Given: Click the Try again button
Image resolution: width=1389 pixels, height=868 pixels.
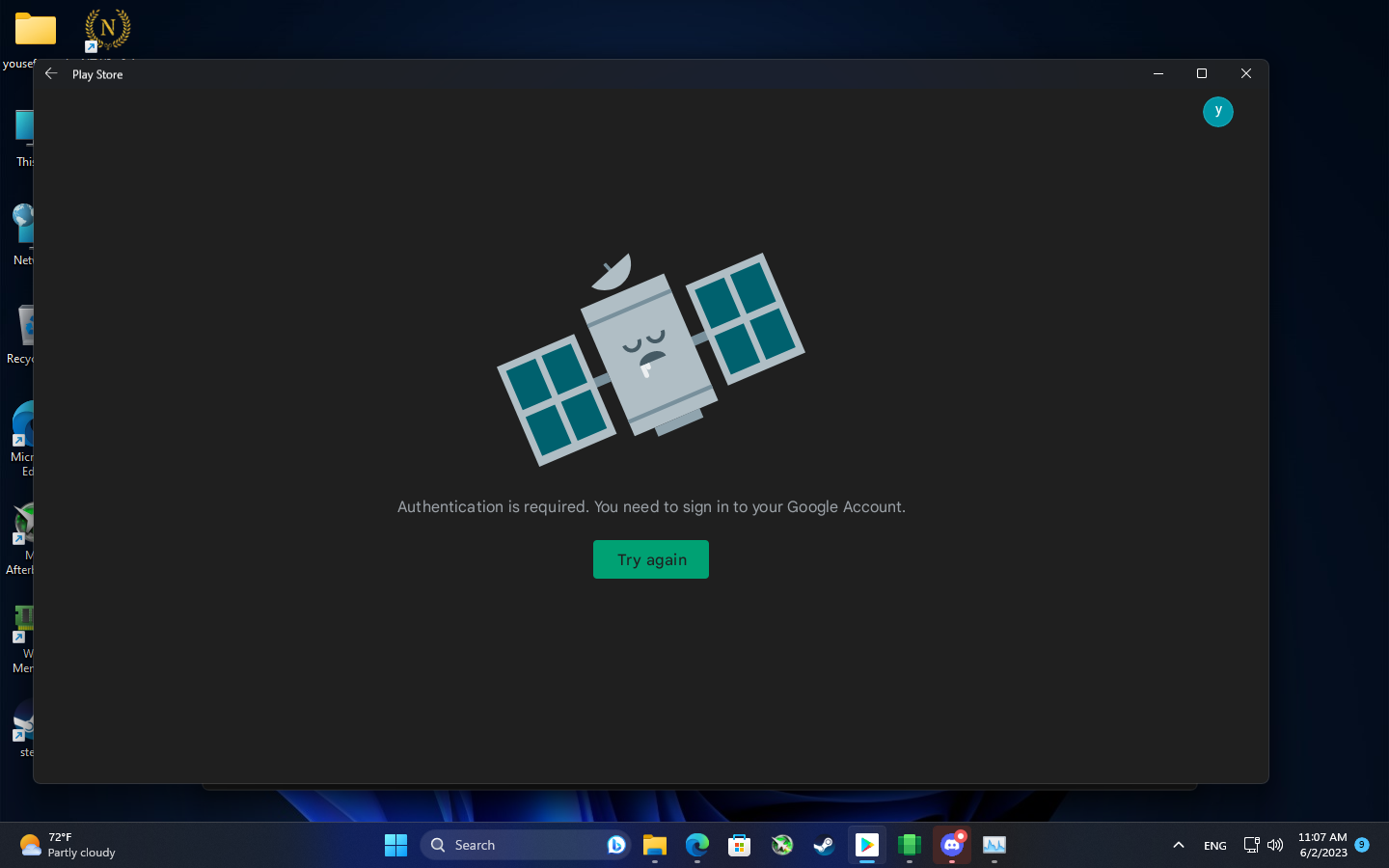Looking at the screenshot, I should pos(651,559).
